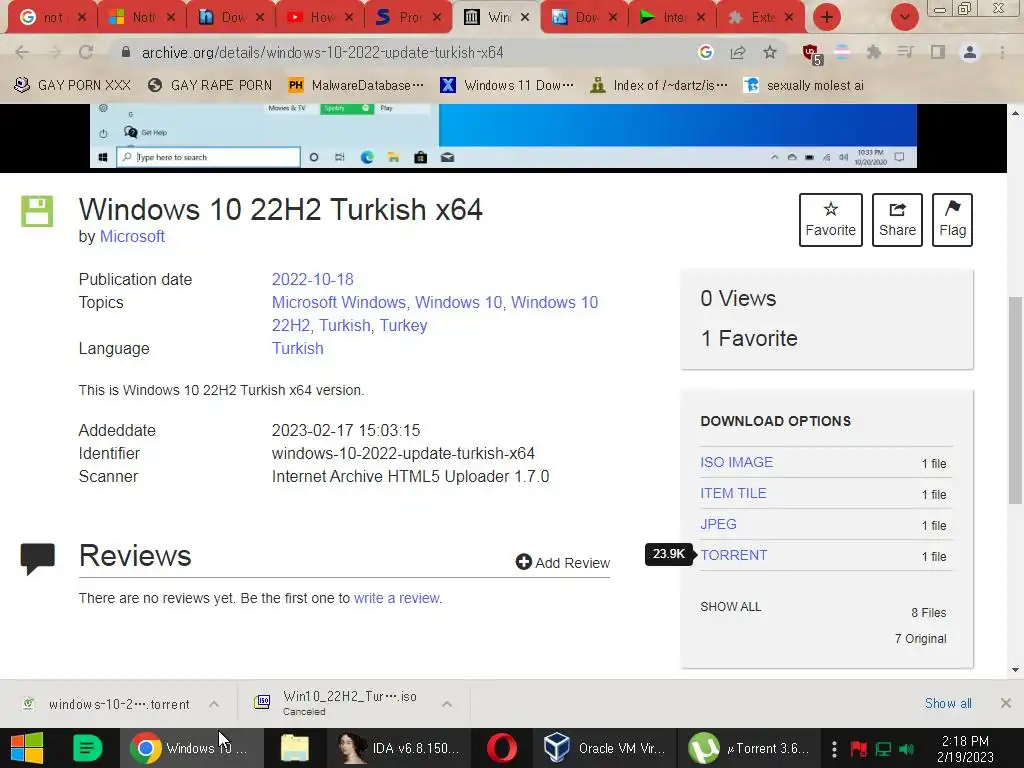The image size is (1024, 768).
Task: Open a new tab with plus button
Action: (827, 17)
